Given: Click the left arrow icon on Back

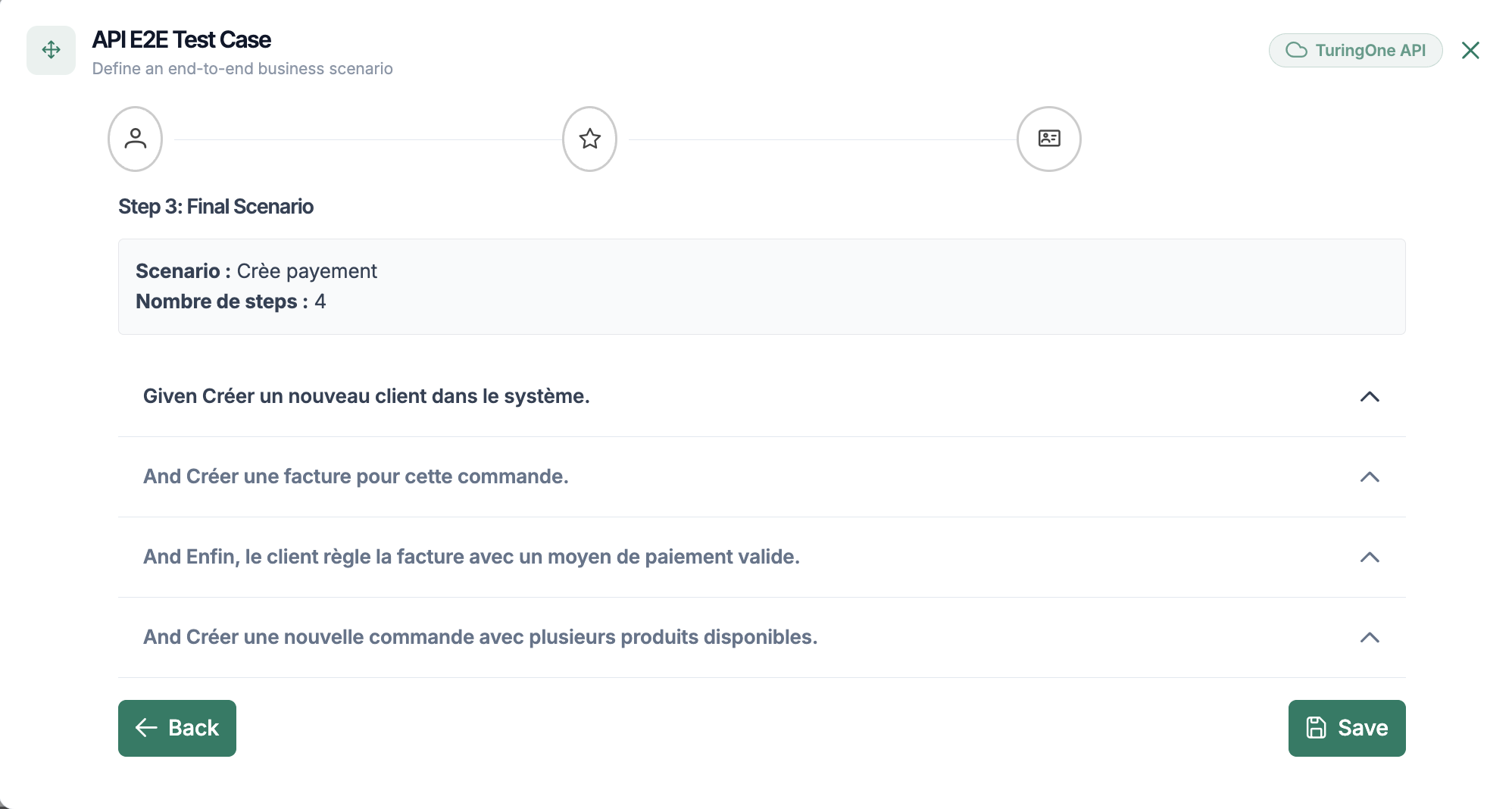Looking at the screenshot, I should point(146,728).
